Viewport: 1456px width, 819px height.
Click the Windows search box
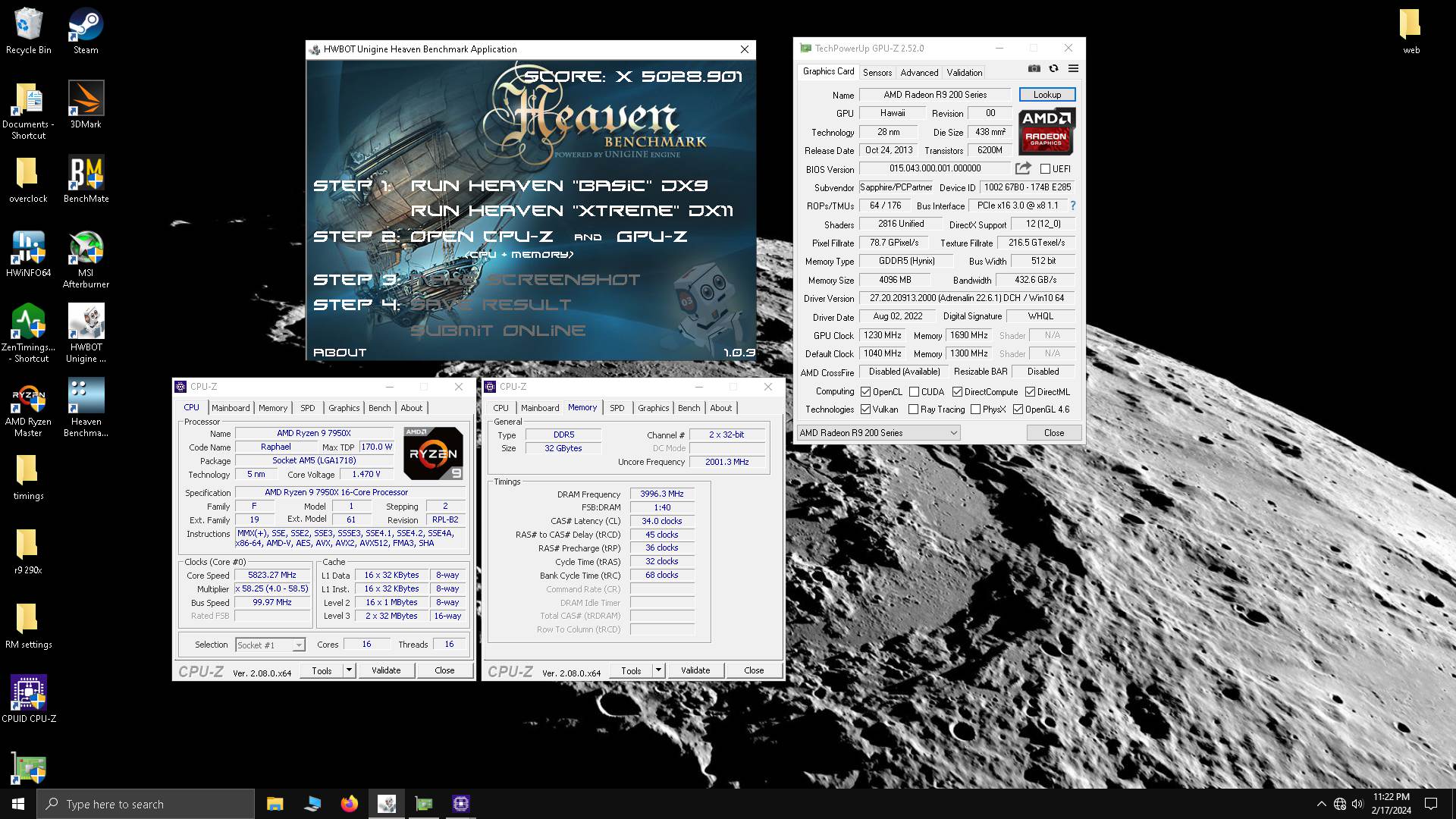point(146,804)
